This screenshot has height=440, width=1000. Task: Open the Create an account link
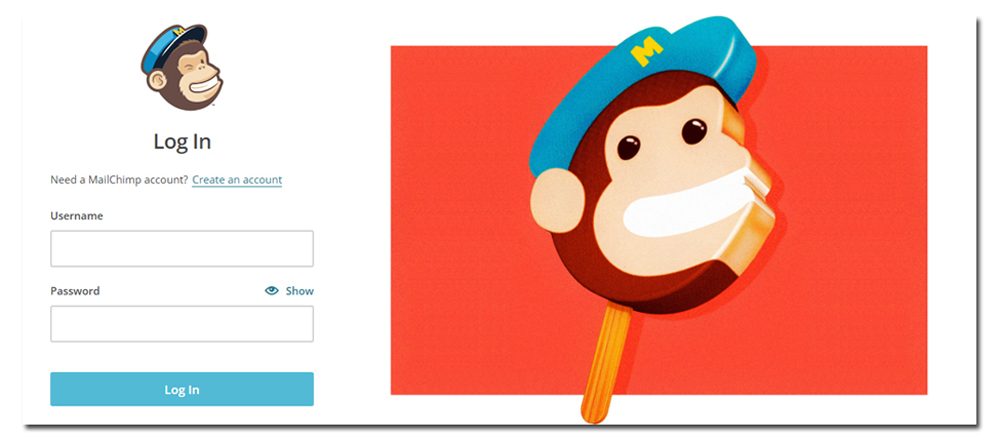click(237, 180)
